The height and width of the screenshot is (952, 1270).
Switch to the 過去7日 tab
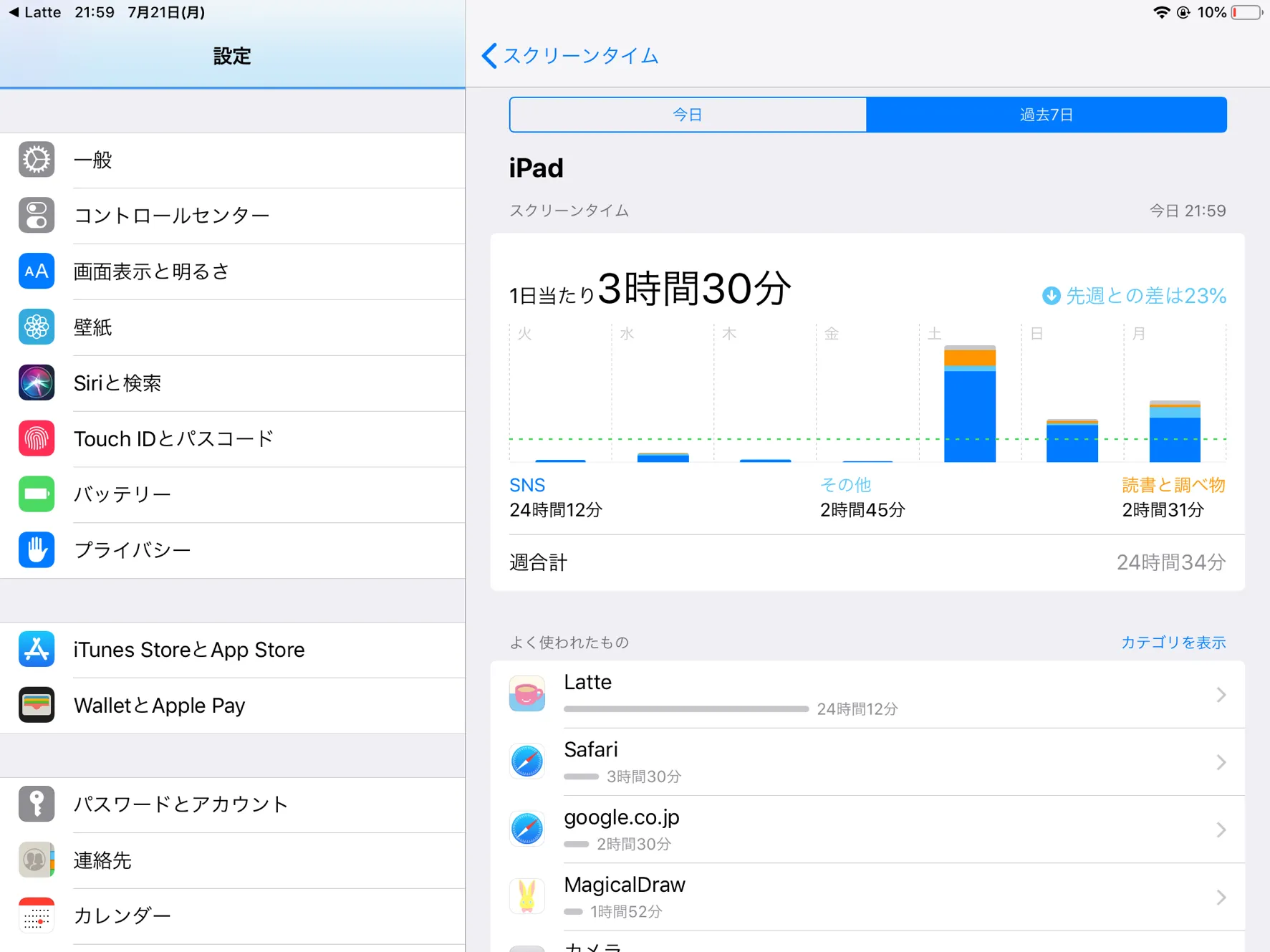1047,115
